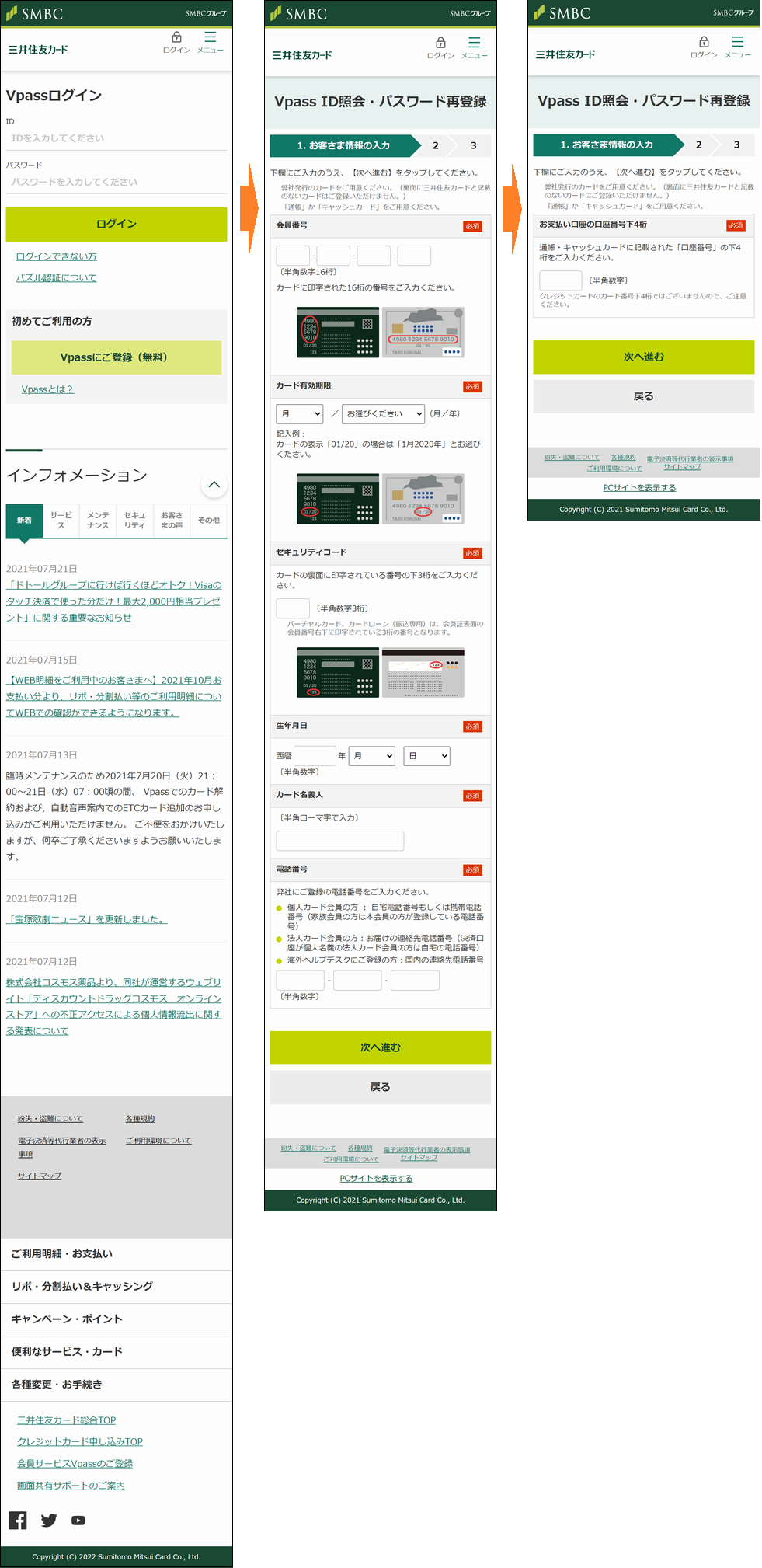762x1568 pixels.
Task: Click the security code sample card image
Action: (x=380, y=672)
